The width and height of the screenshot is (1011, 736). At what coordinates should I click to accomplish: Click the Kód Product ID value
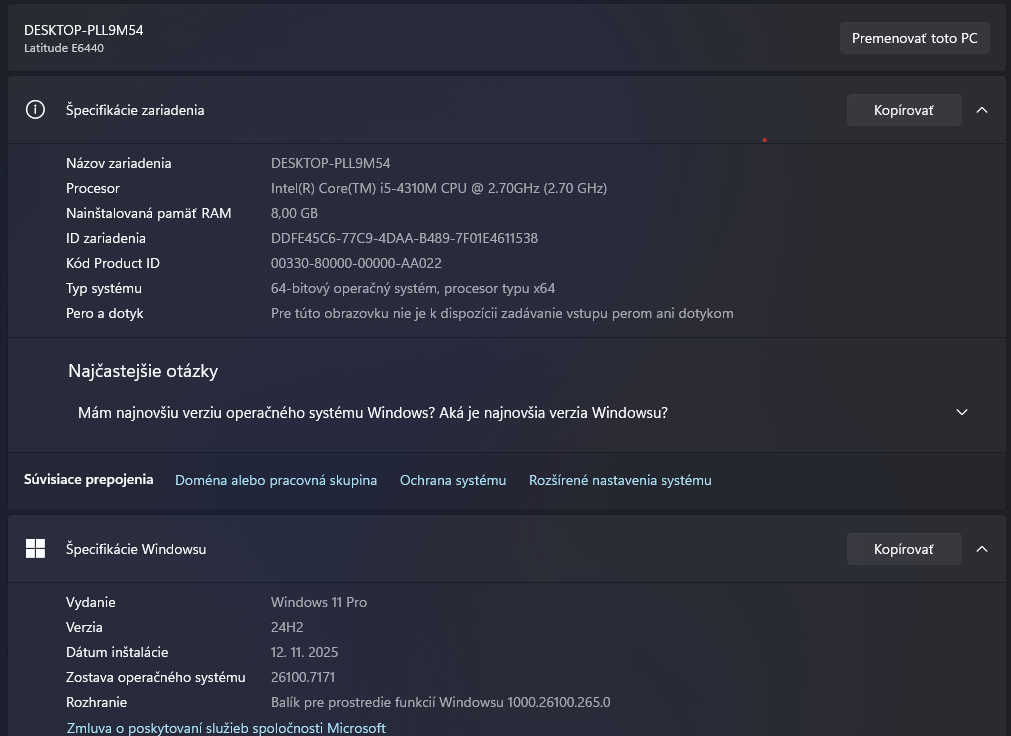pos(356,263)
